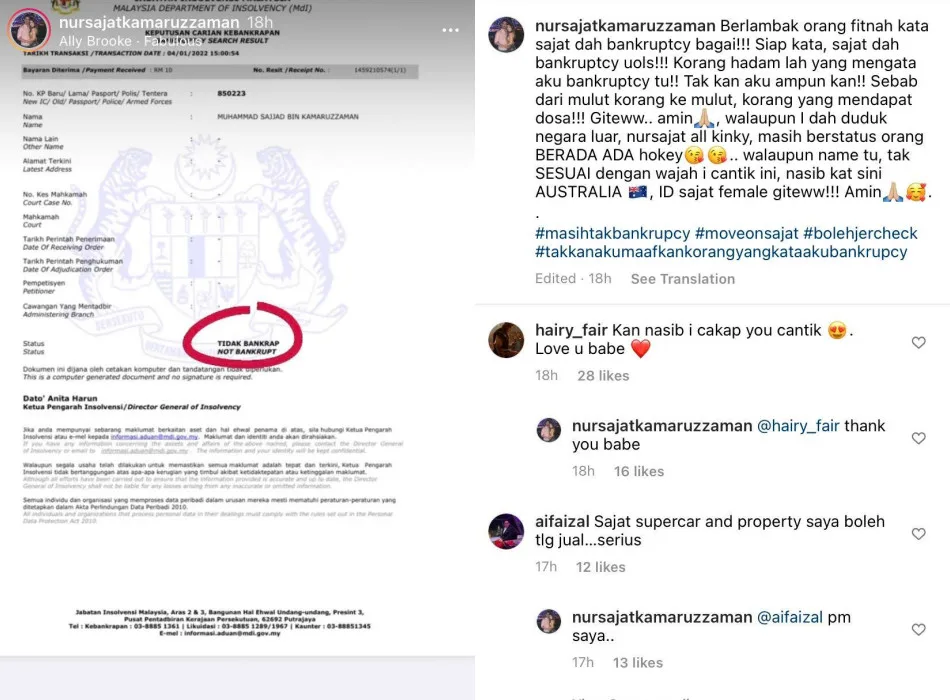Image resolution: width=950 pixels, height=700 pixels.
Task: Like the 'thank you babe' reply
Action: click(x=918, y=438)
